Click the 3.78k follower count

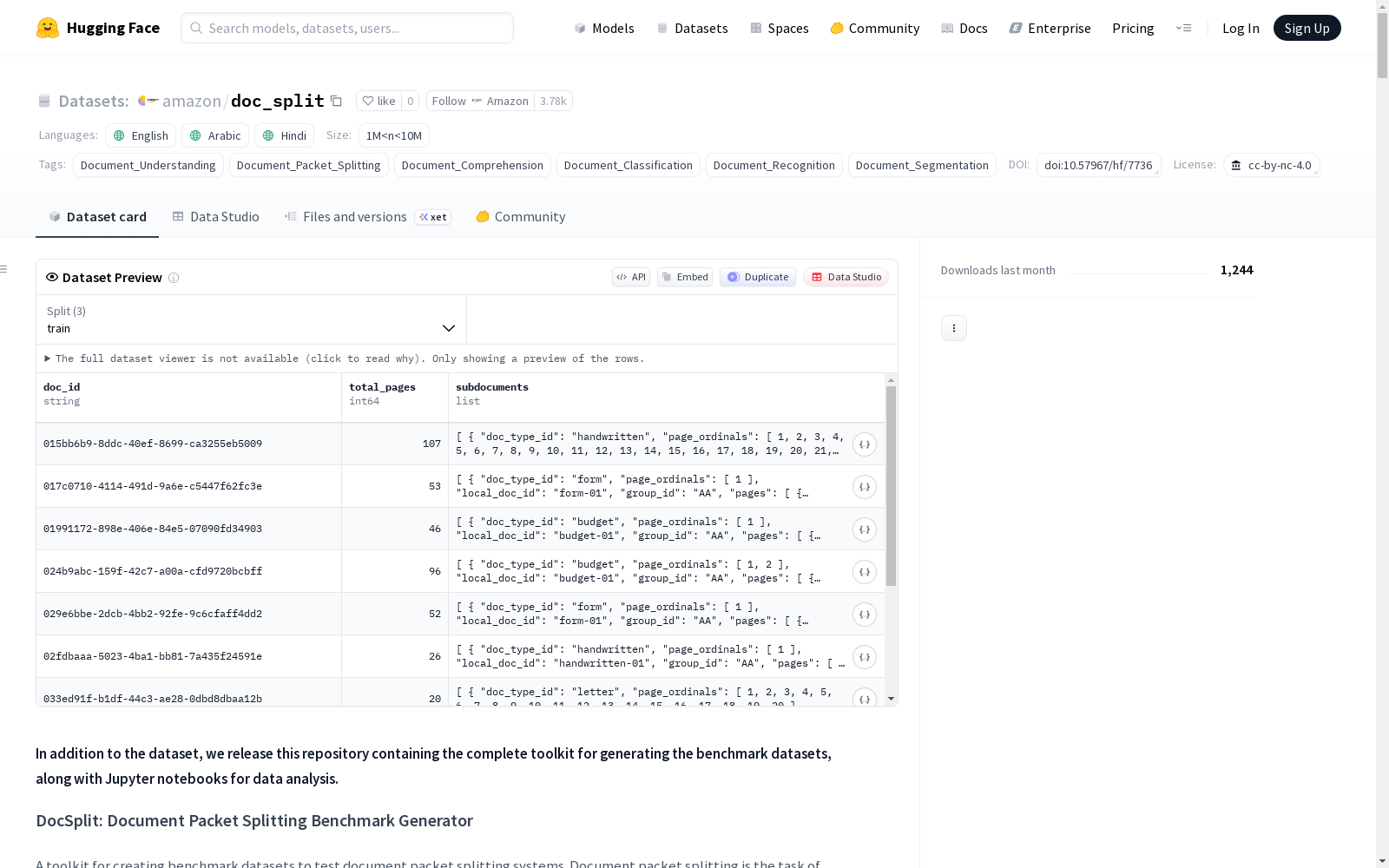click(553, 101)
